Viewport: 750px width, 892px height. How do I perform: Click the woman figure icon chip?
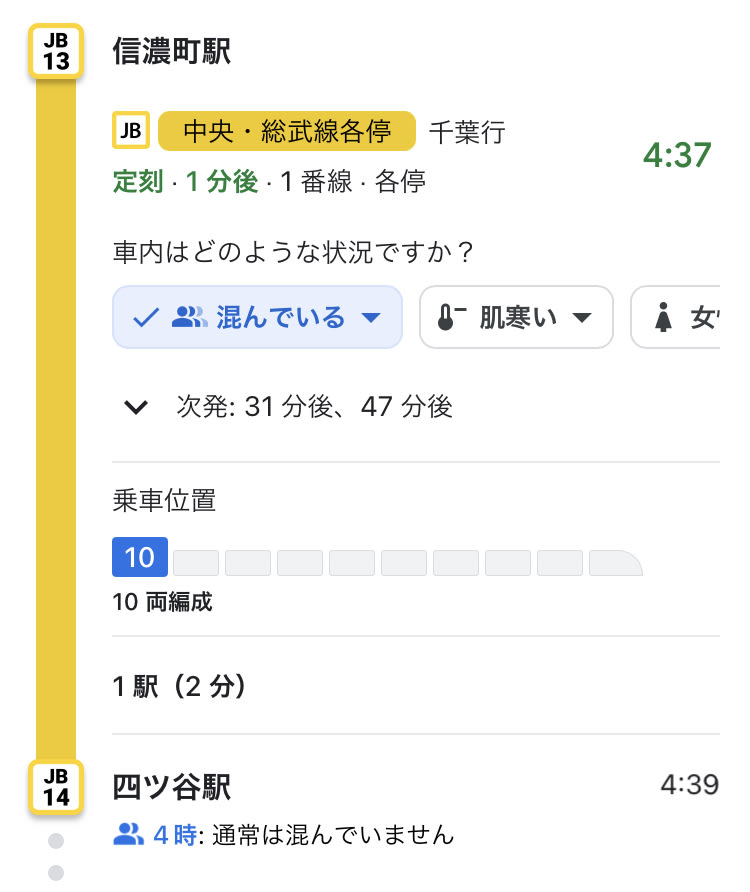tap(675, 317)
